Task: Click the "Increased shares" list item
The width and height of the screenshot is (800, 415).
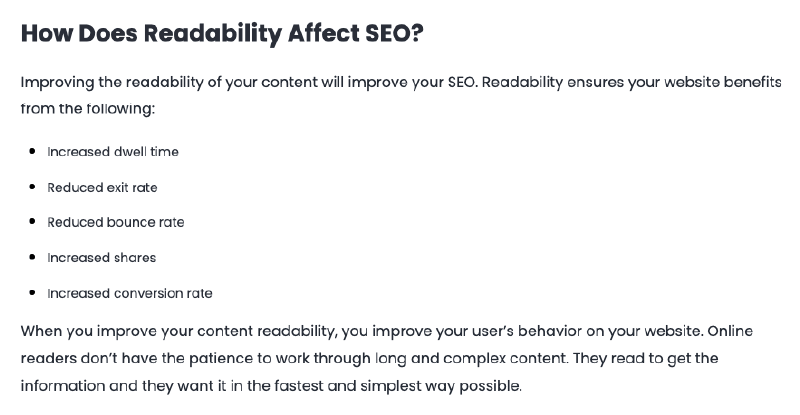Action: pyautogui.click(x=102, y=258)
